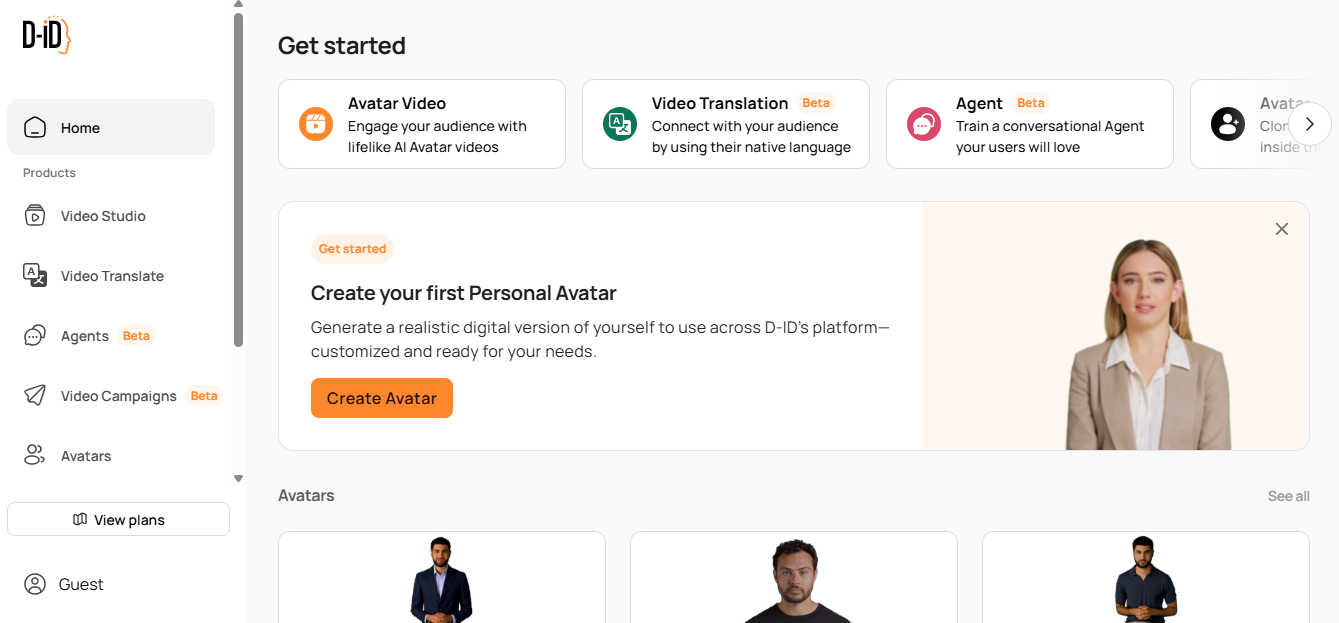Click the Beta badge next to Agents
The image size is (1339, 623).
[x=136, y=336]
